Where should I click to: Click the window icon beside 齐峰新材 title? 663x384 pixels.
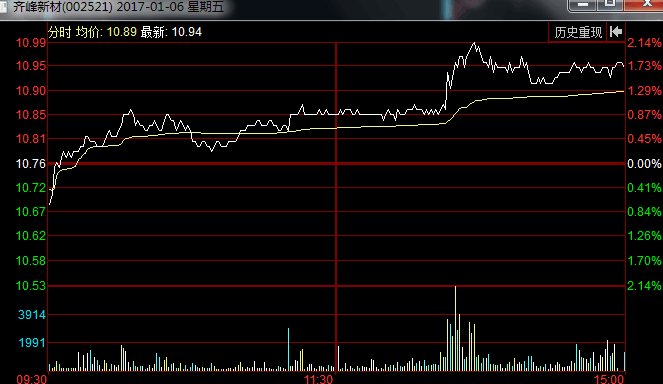(x=3, y=7)
